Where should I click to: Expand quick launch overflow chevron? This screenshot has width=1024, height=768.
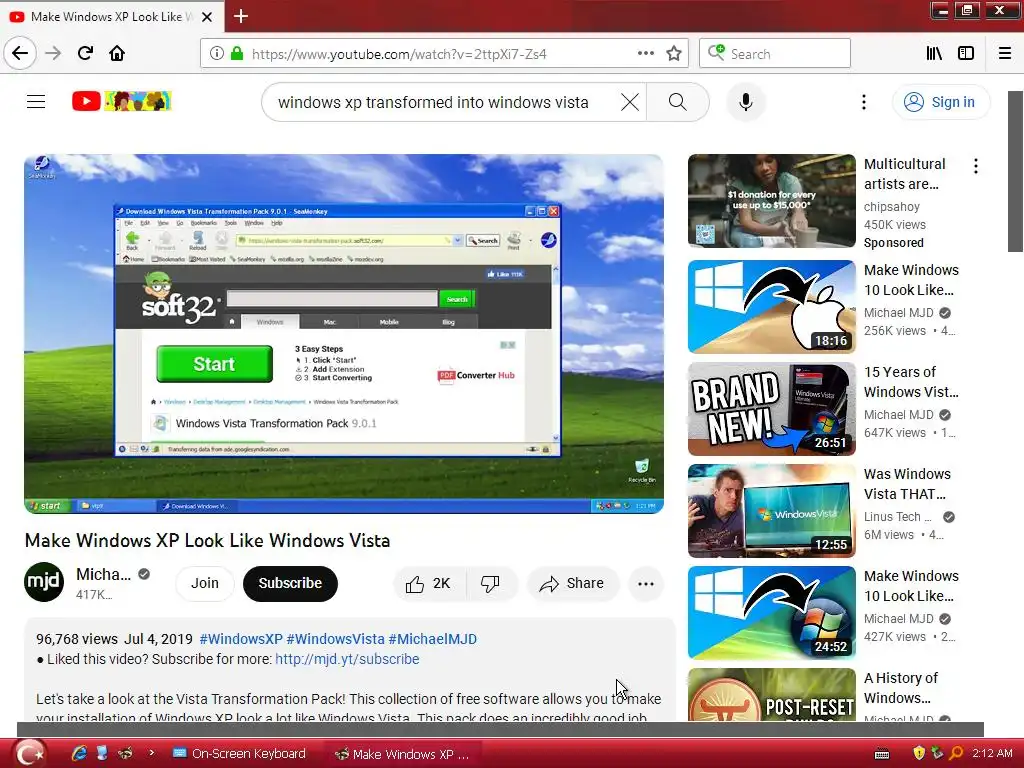(152, 753)
